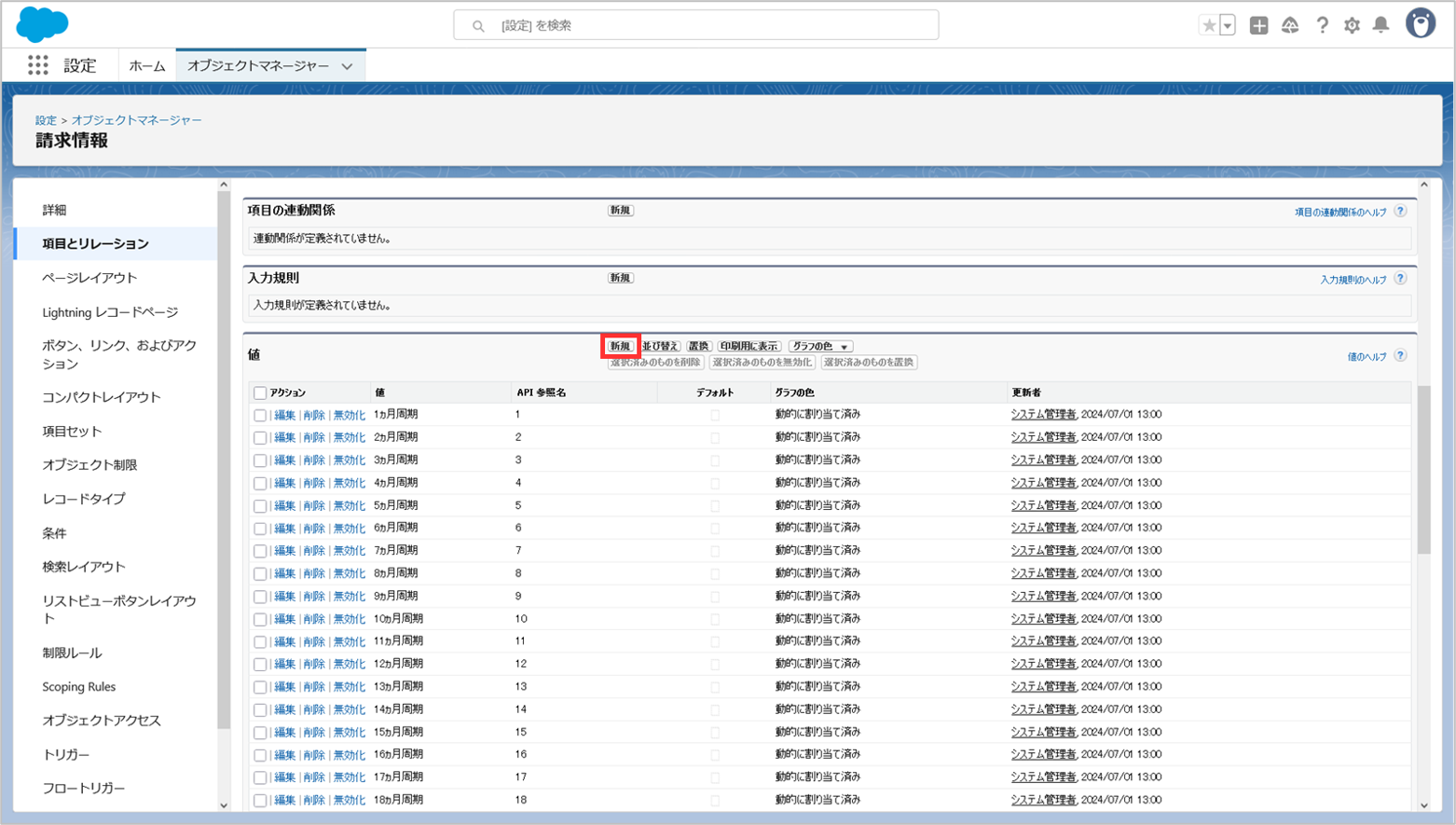Click the Salesforce cloud logo
This screenshot has width=1456, height=825.
pyautogui.click(x=42, y=24)
